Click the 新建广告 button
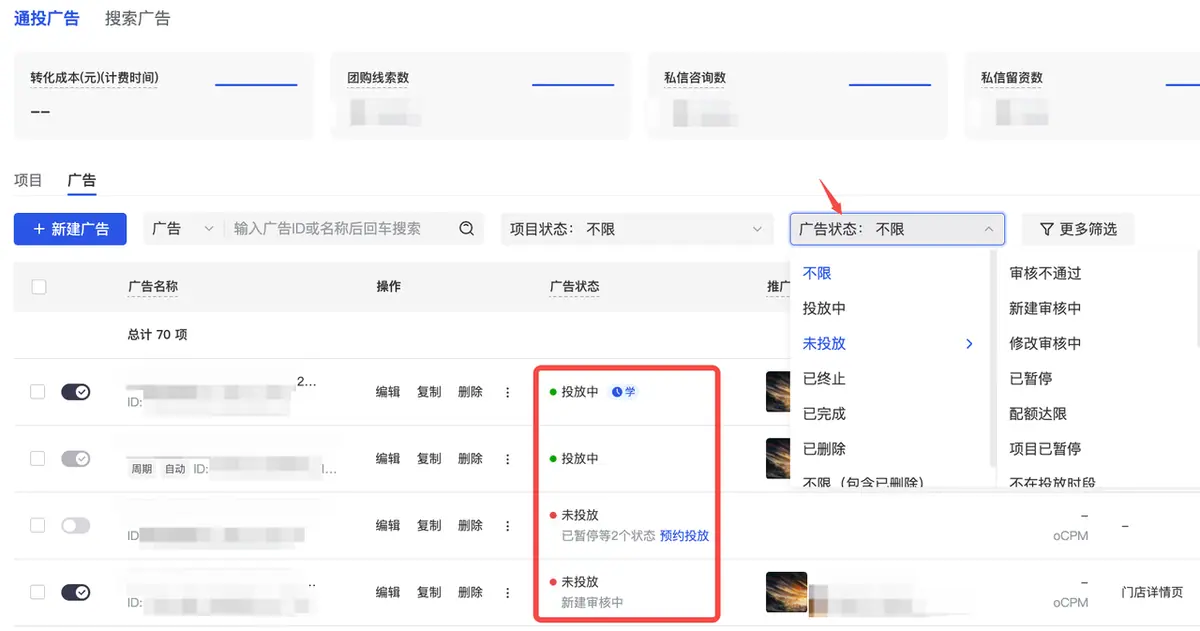 [70, 229]
